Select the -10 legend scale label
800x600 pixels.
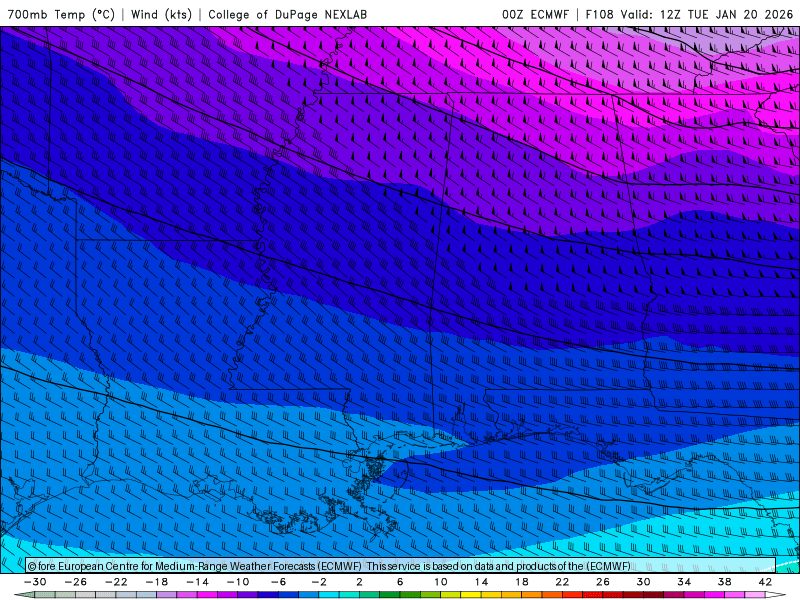pos(238,582)
